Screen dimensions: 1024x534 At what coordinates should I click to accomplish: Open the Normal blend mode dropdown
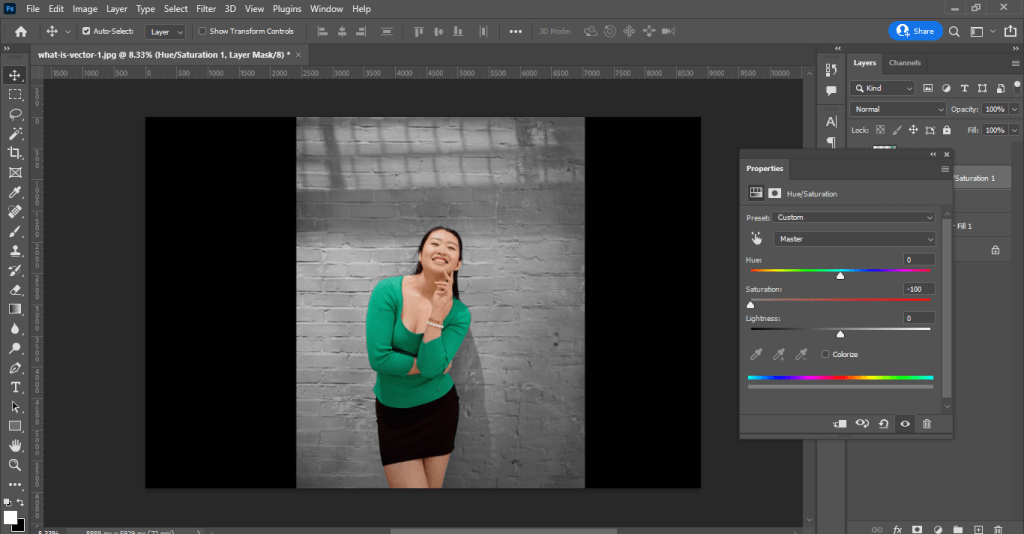(898, 109)
